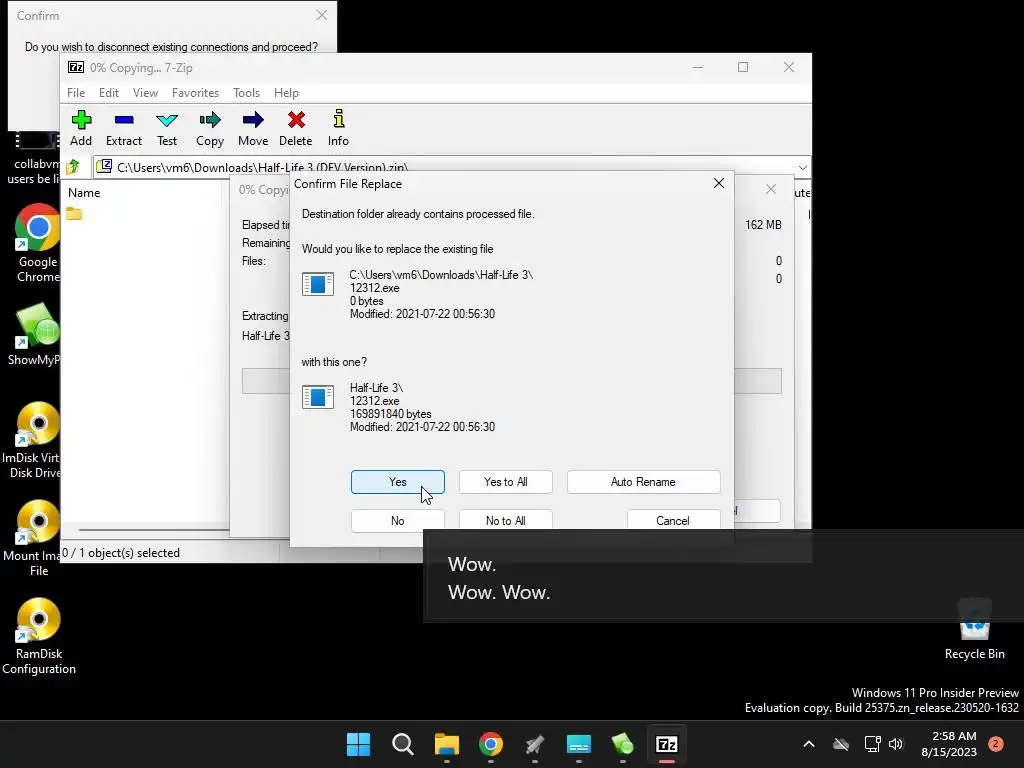Open the Windows Start menu
The image size is (1024, 768).
[x=359, y=744]
